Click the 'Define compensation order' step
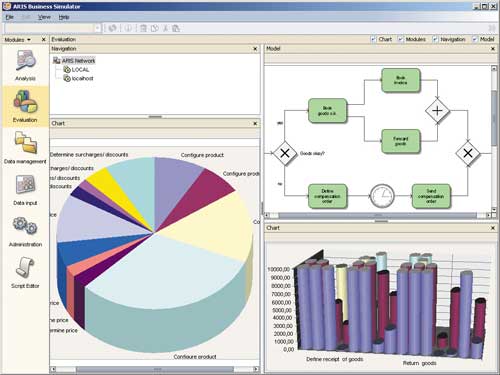The height and width of the screenshot is (375, 500). pyautogui.click(x=327, y=196)
